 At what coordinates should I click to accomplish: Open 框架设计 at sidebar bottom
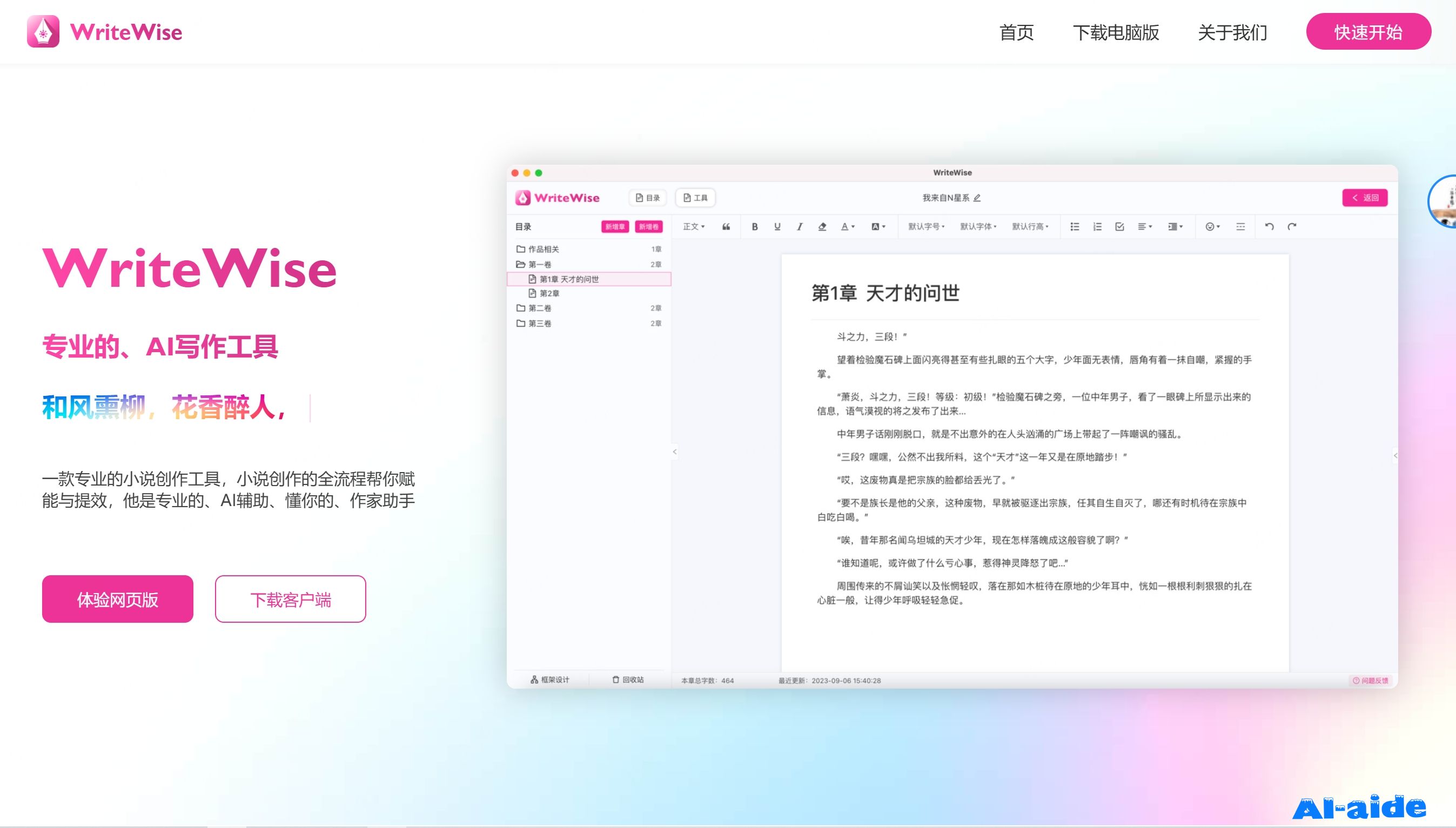point(549,679)
